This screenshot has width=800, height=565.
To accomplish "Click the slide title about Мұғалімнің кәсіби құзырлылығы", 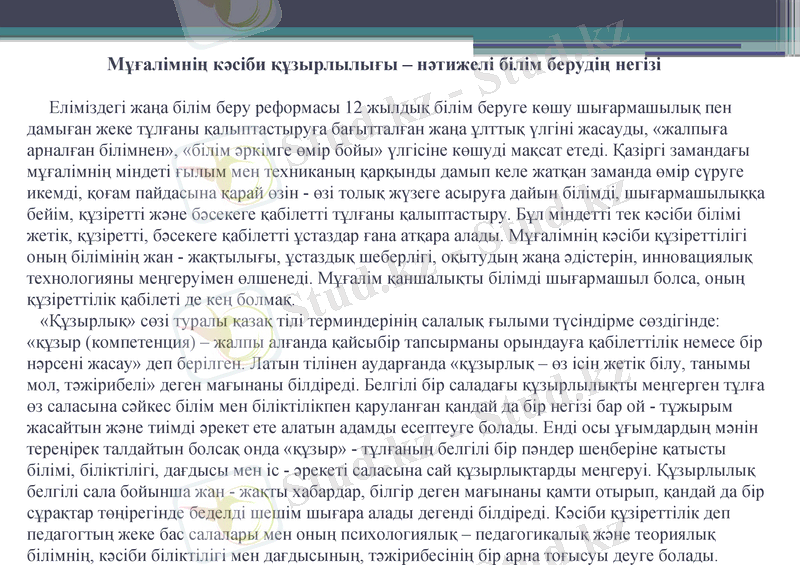I will 384,64.
